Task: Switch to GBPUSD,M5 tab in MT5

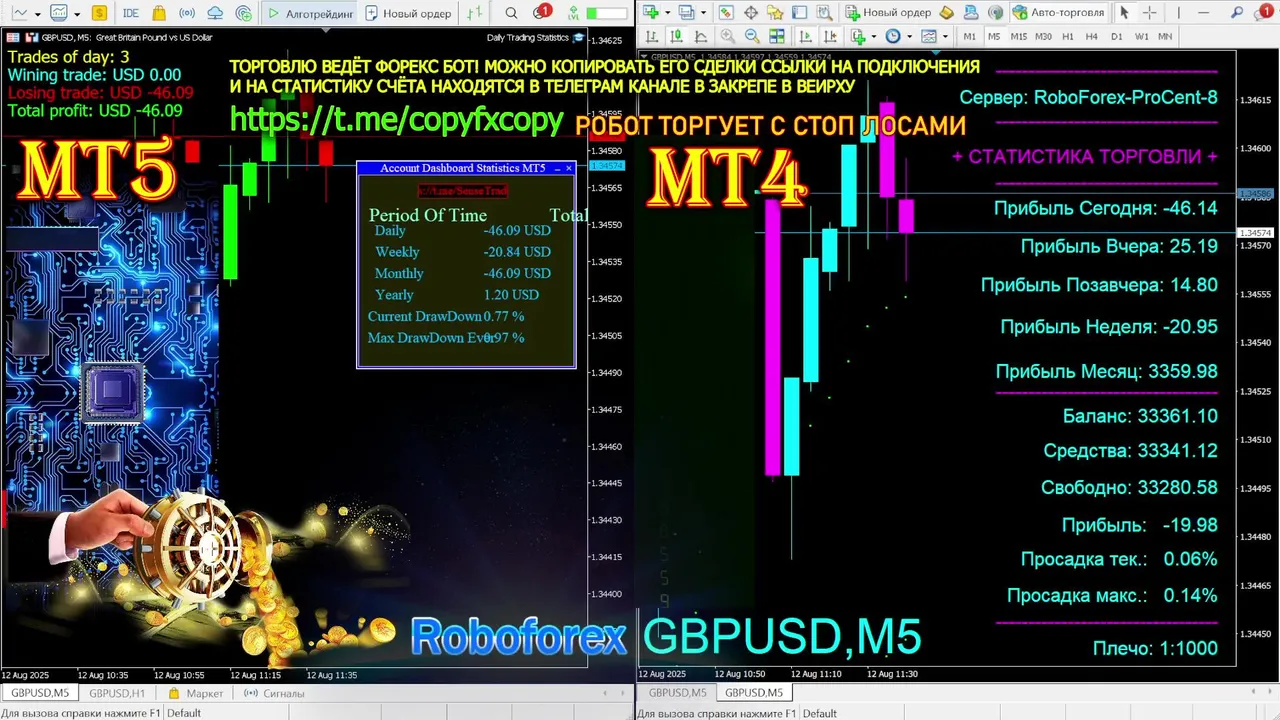Action: (40, 693)
